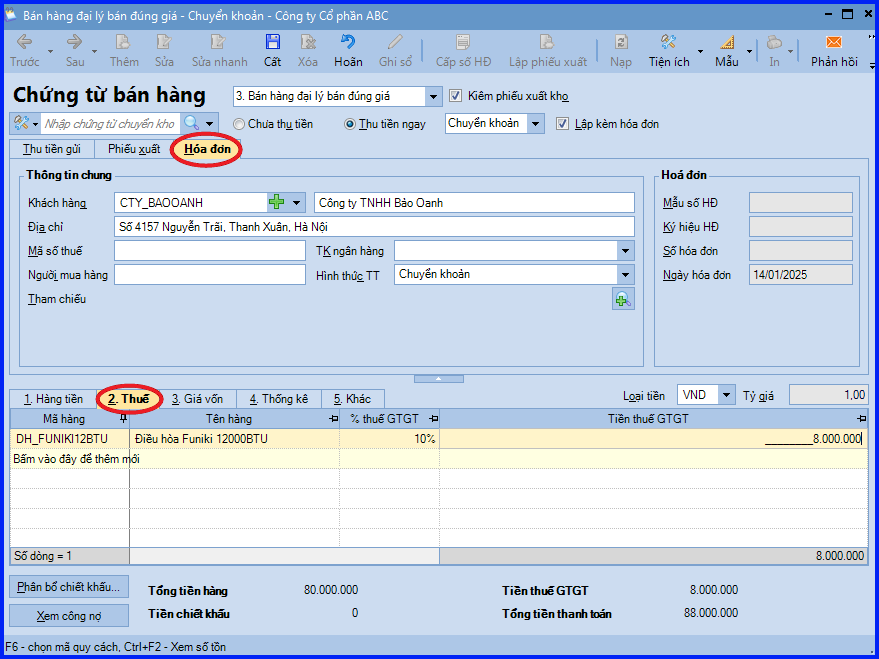Click the Mẫu template icon
Image resolution: width=879 pixels, height=659 pixels.
[x=727, y=43]
